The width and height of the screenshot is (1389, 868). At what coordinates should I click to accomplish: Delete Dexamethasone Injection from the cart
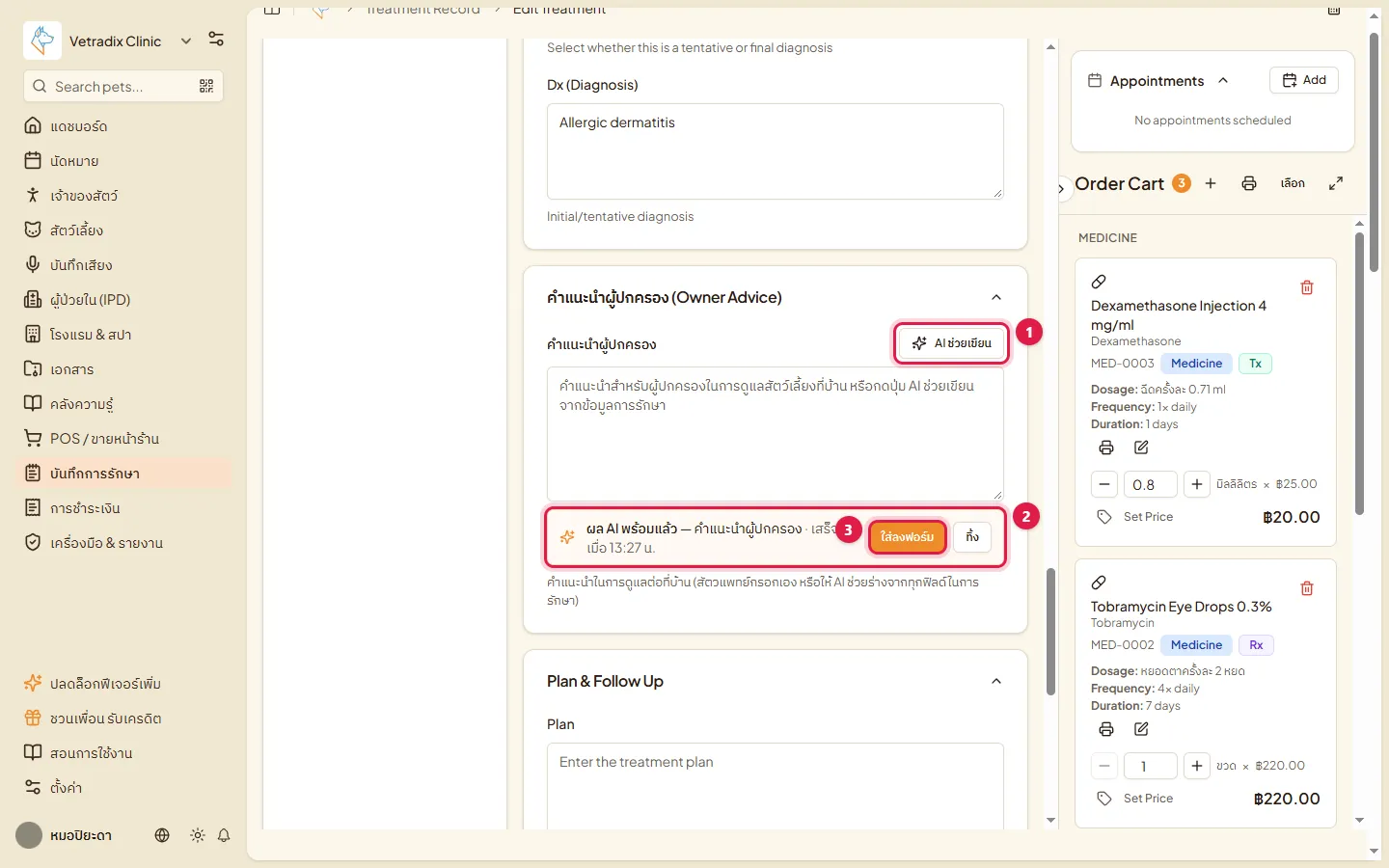pos(1307,287)
